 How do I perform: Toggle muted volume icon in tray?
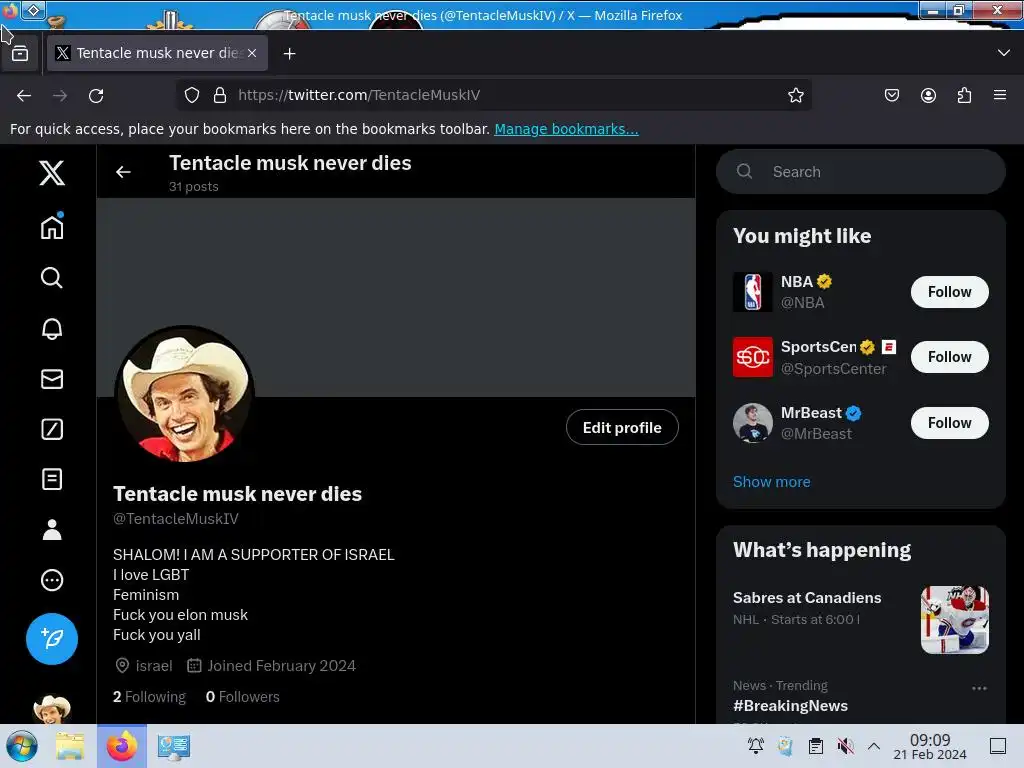tap(845, 746)
